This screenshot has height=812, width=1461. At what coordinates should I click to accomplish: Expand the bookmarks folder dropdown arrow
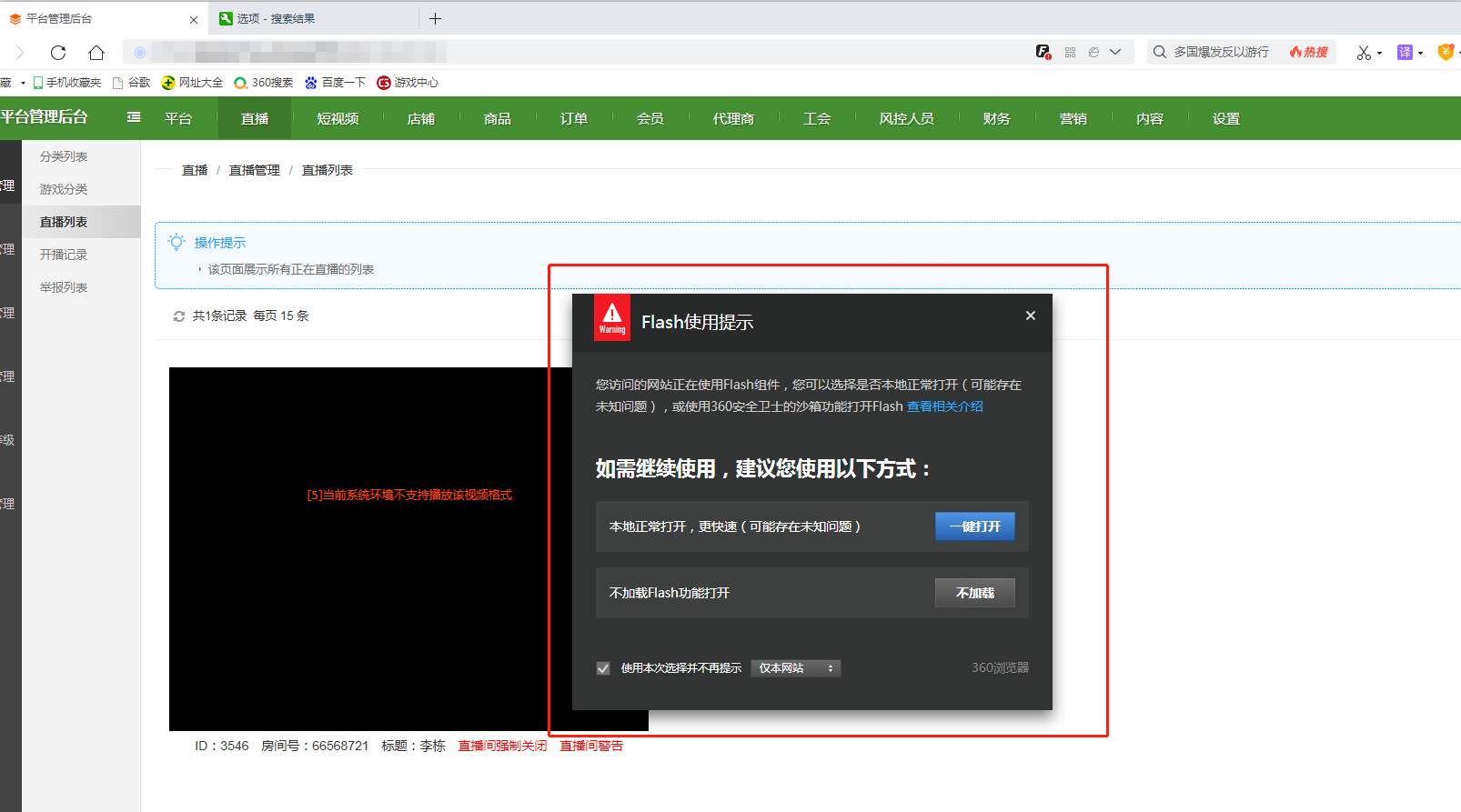23,83
